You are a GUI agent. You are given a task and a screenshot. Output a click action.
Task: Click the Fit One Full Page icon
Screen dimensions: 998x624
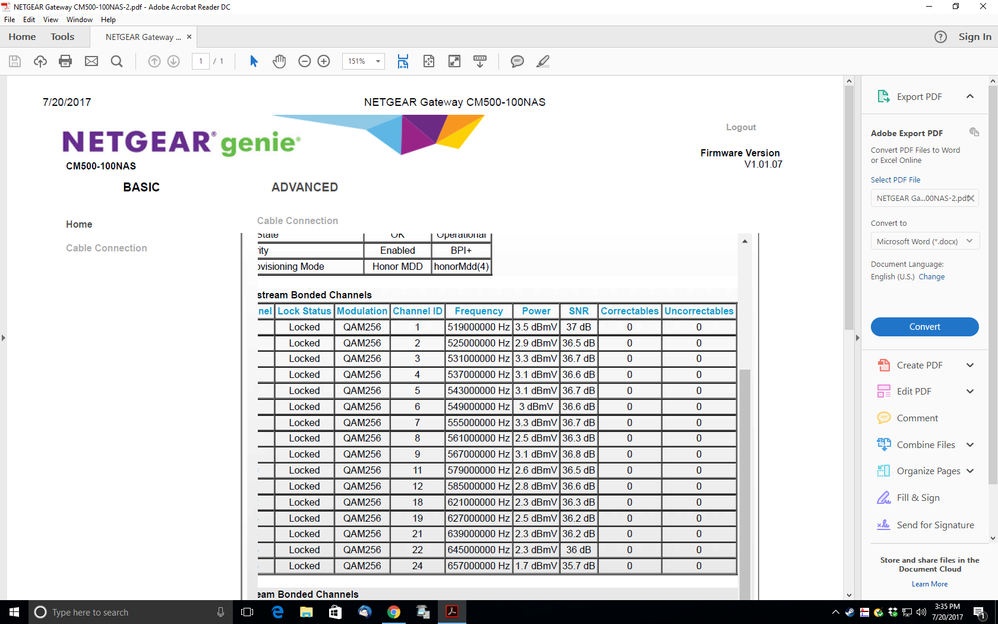(428, 61)
